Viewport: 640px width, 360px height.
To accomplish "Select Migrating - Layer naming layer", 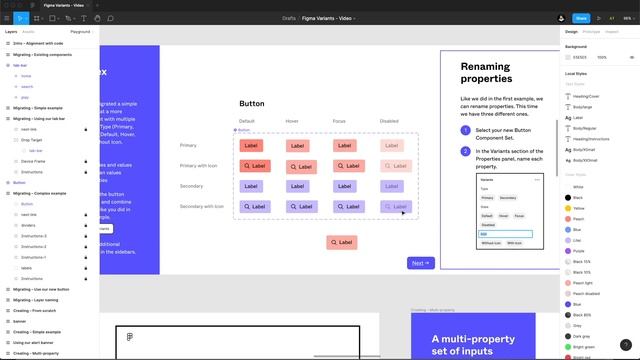I will (x=36, y=300).
